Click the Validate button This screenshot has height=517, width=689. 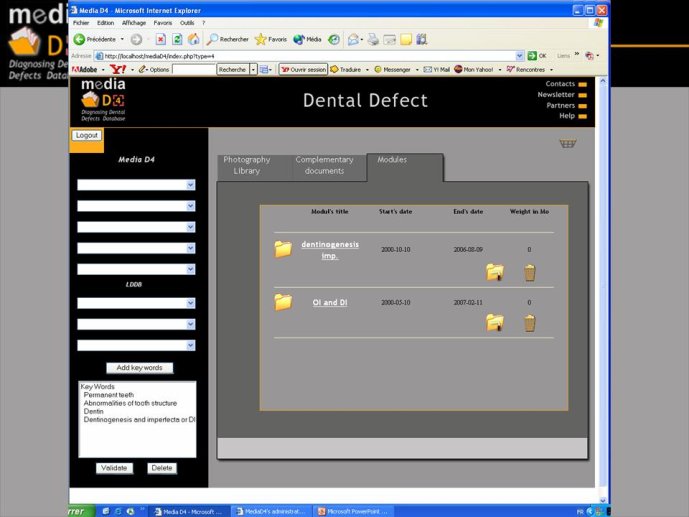[x=114, y=468]
